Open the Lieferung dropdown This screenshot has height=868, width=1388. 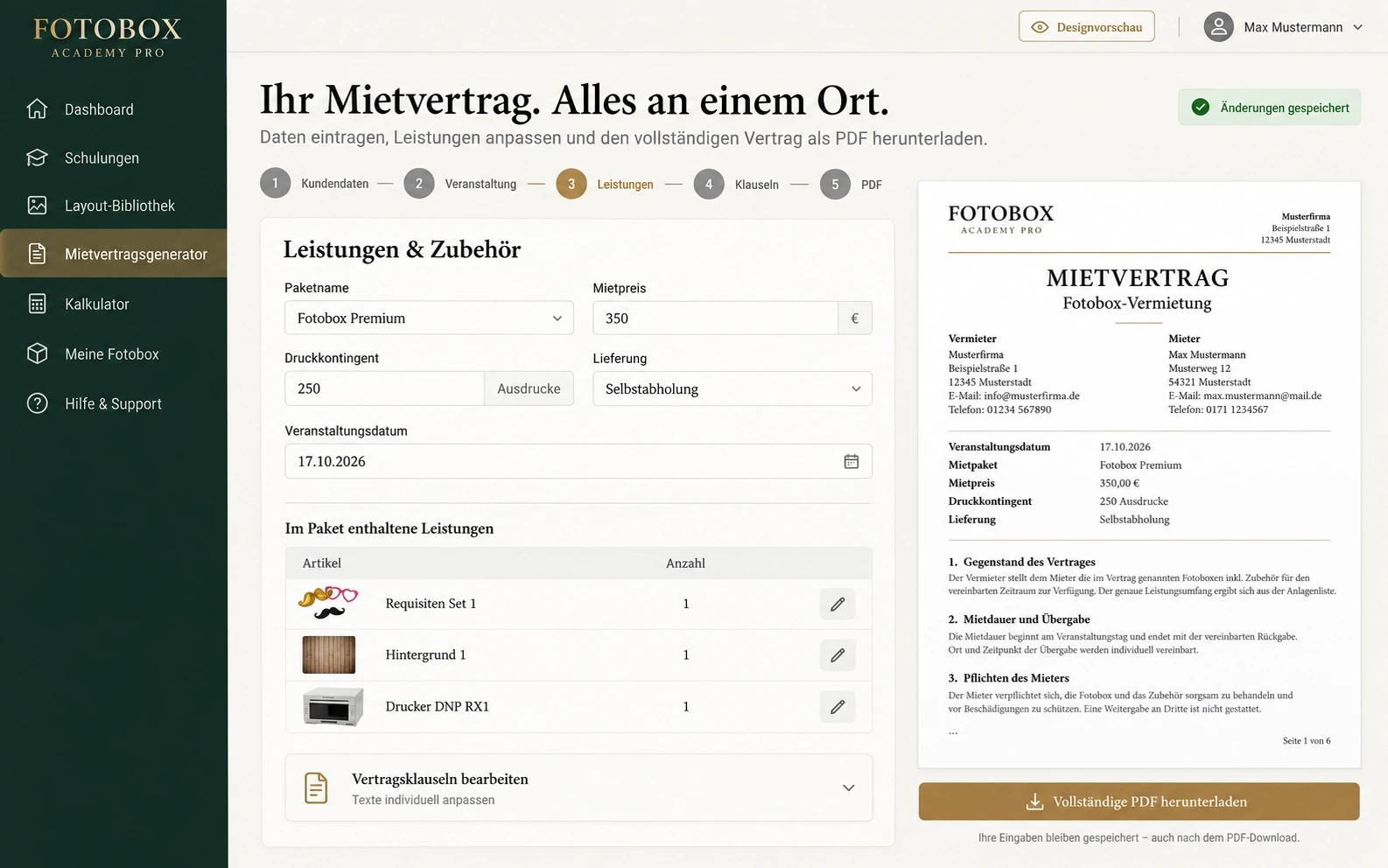733,389
